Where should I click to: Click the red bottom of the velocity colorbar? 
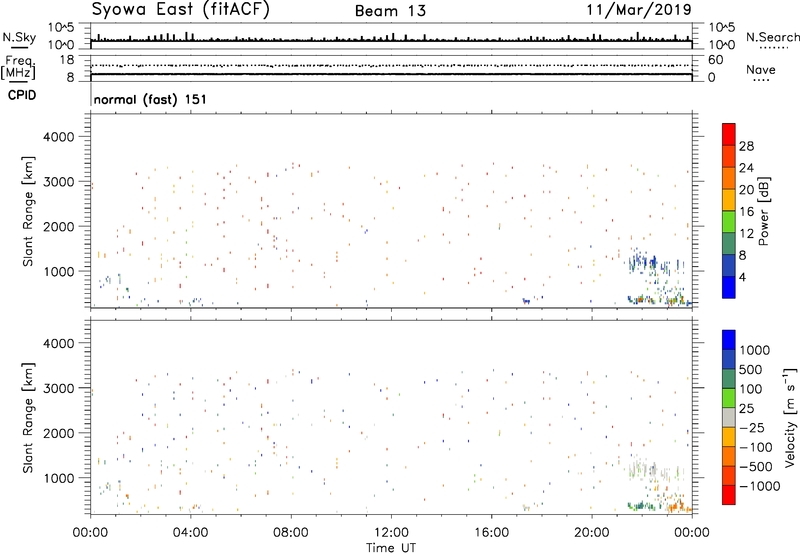point(729,495)
